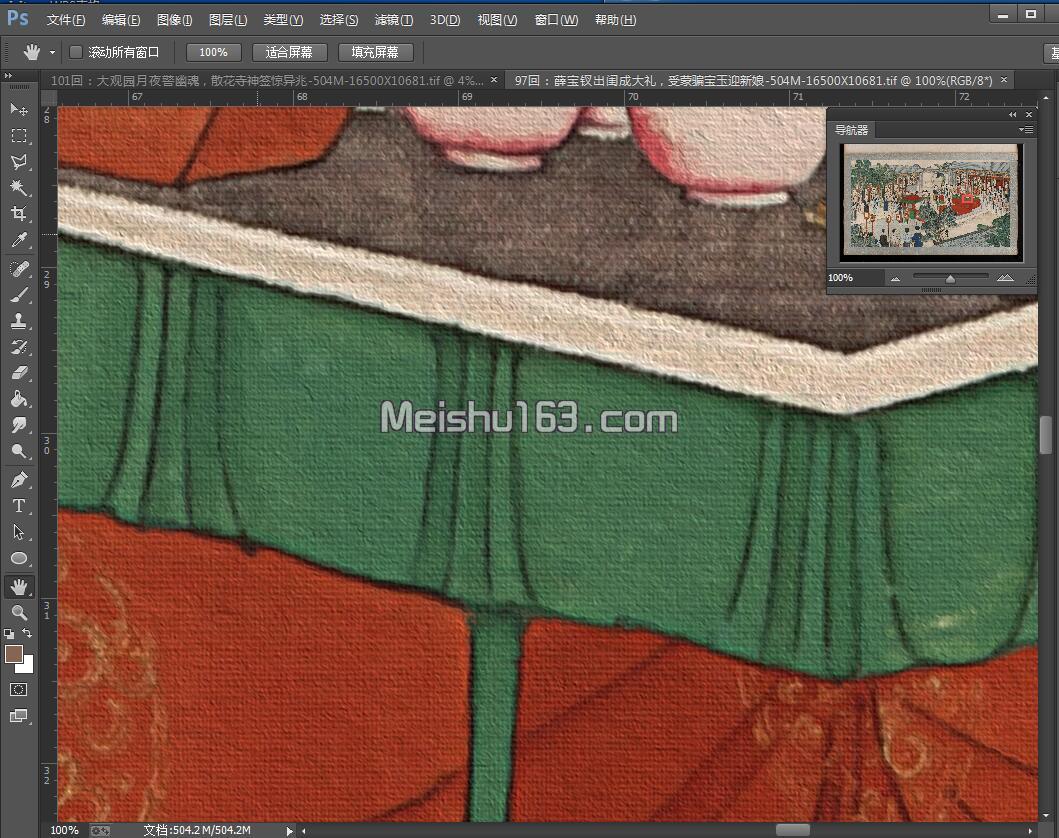Select the Brush tool
This screenshot has width=1059, height=838.
coord(19,295)
